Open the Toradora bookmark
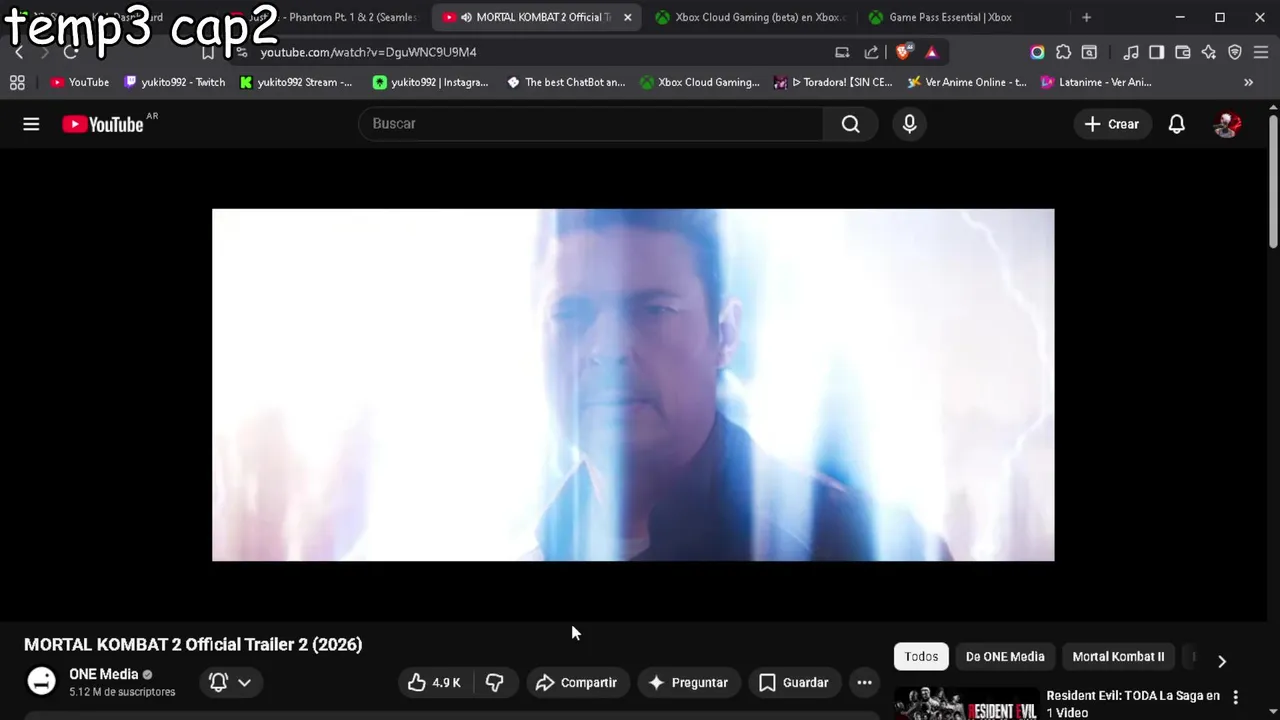 [833, 82]
